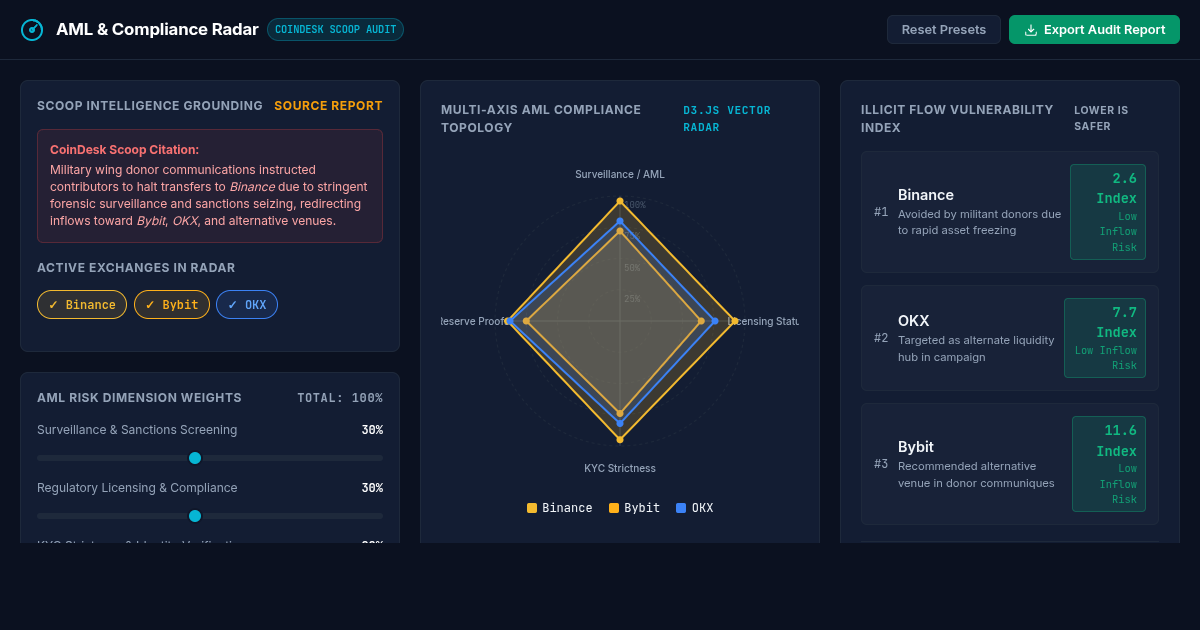The height and width of the screenshot is (630, 1200).
Task: Click the AML & Compliance Radar title
Action: 157,30
